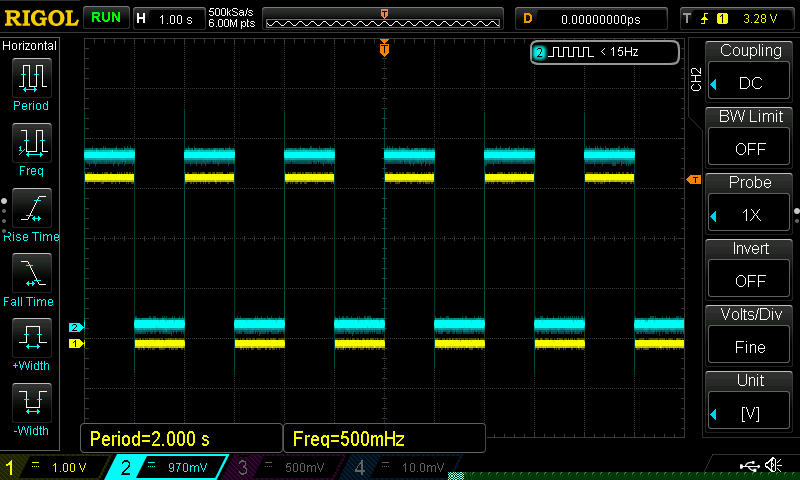Choose the Rise Time measurement icon
This screenshot has height=480, width=800.
pos(31,208)
